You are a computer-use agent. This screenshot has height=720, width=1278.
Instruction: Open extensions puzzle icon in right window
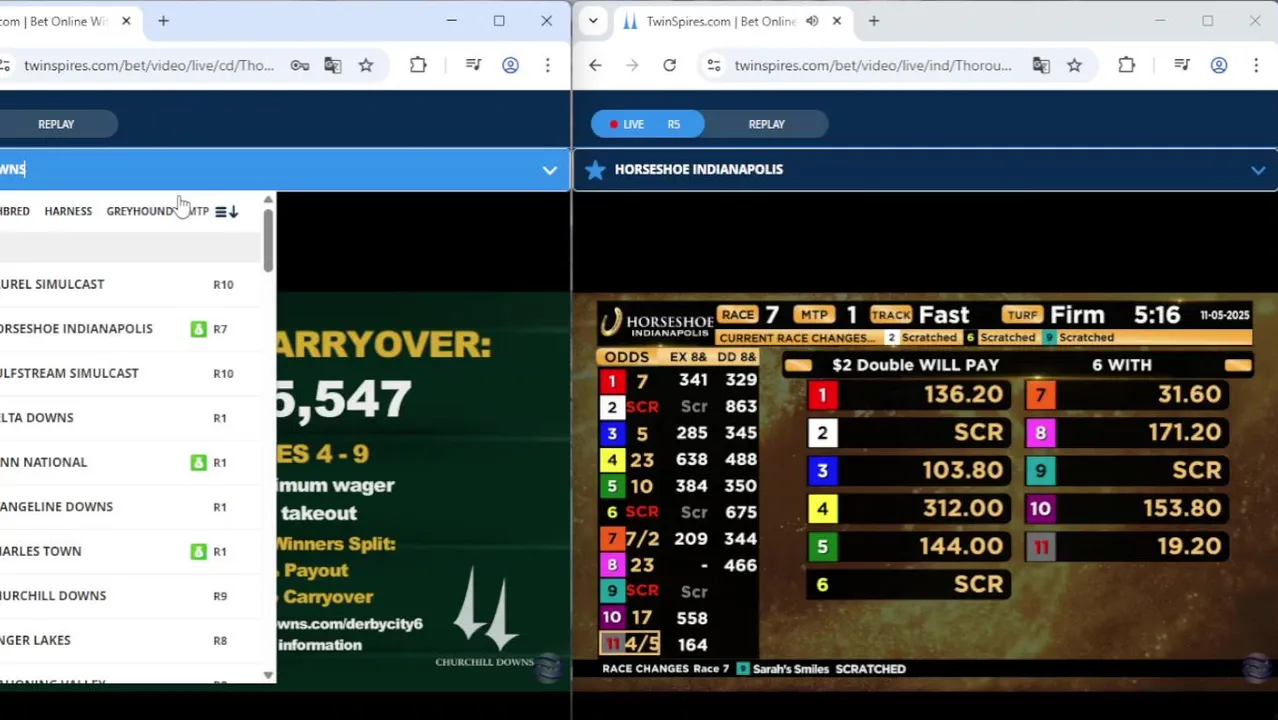1126,65
